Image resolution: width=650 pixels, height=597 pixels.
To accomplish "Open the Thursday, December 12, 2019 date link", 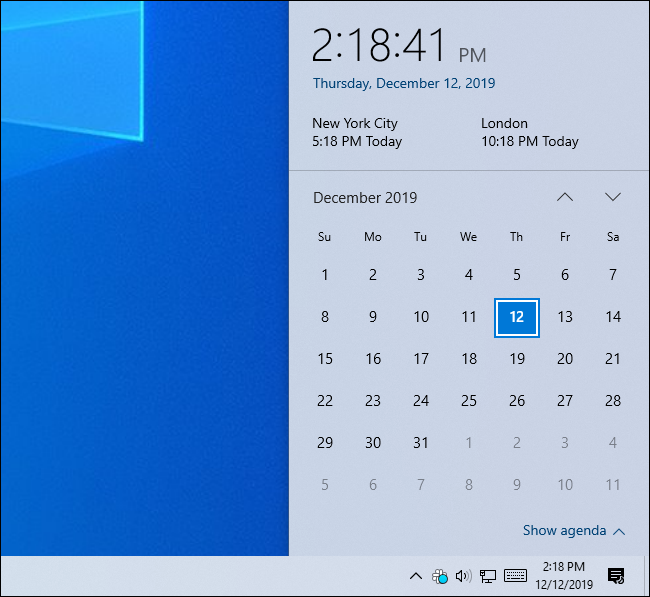I will pyautogui.click(x=404, y=83).
